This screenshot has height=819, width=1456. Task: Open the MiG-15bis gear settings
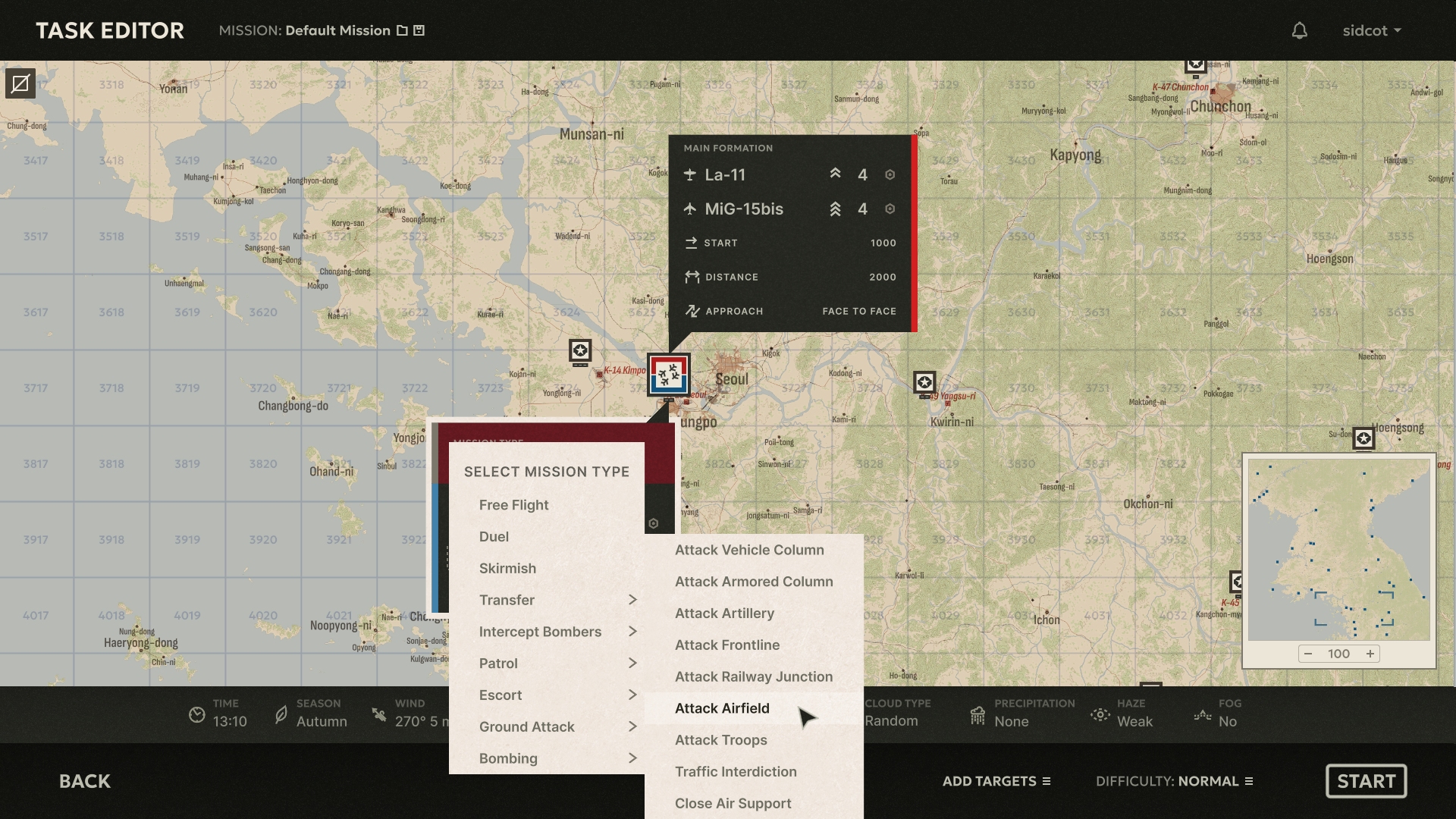(x=890, y=209)
